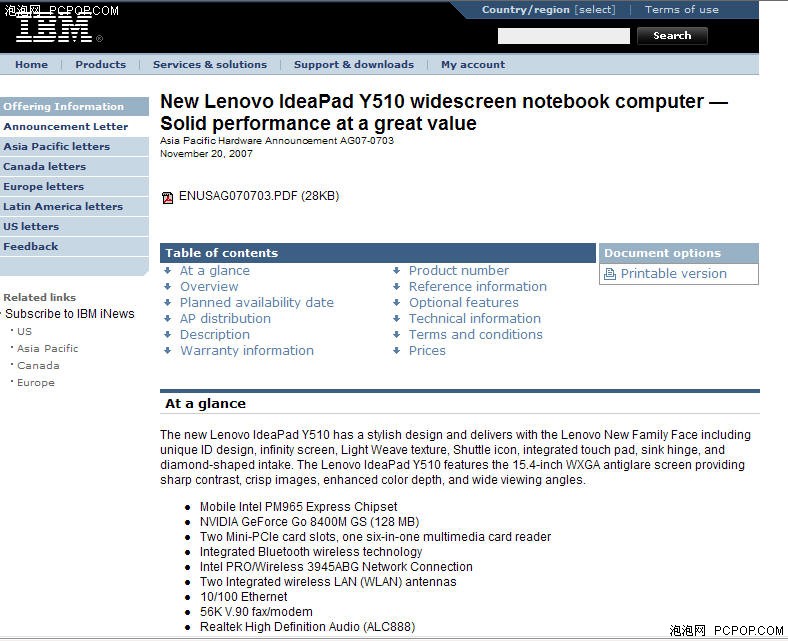Click the search input field
The image size is (788, 641).
click(x=563, y=36)
